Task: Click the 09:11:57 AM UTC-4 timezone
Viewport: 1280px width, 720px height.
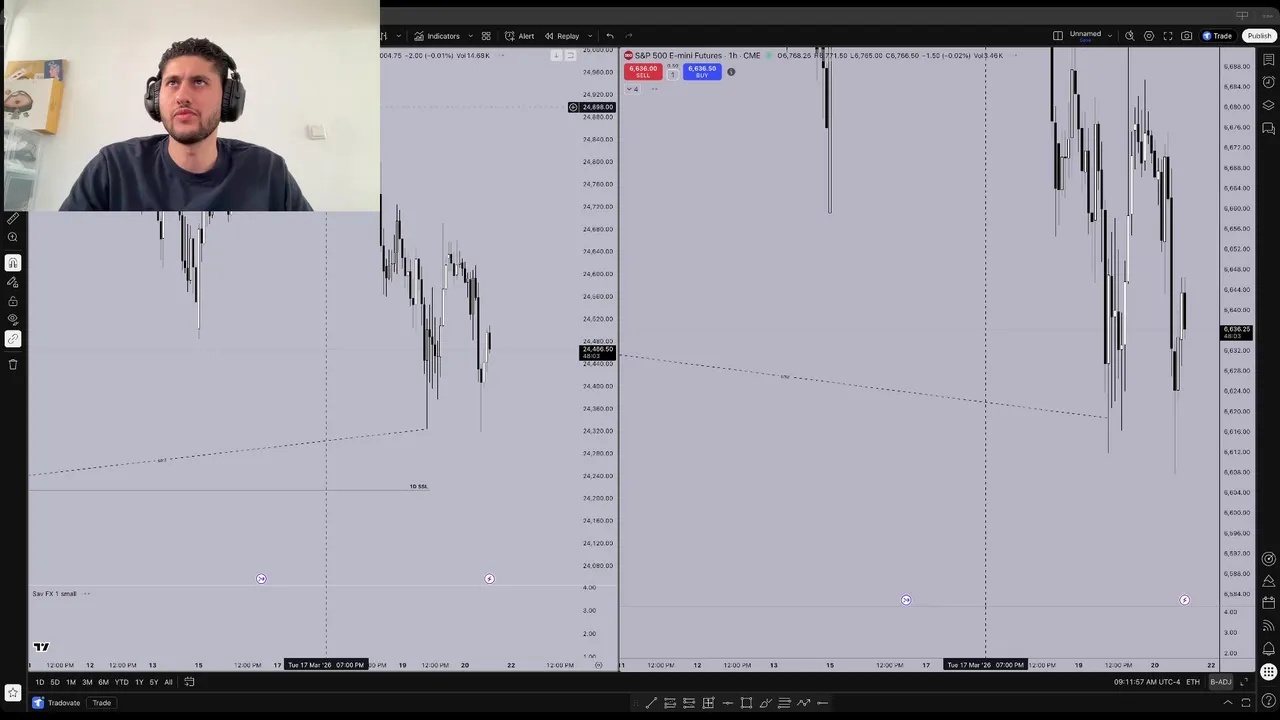Action: point(1147,682)
